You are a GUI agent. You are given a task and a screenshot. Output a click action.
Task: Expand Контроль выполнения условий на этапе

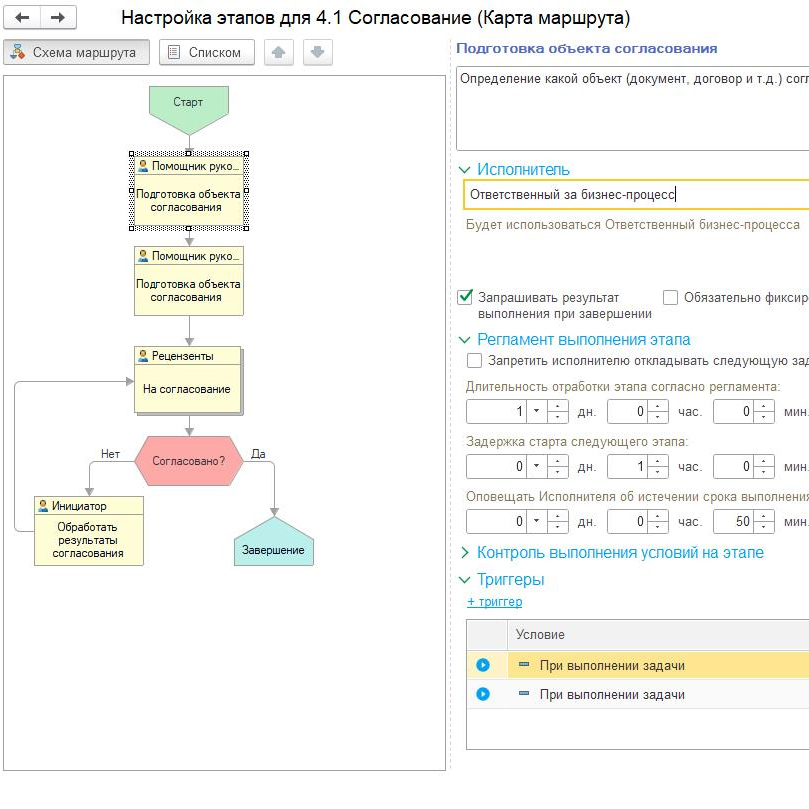tap(465, 553)
